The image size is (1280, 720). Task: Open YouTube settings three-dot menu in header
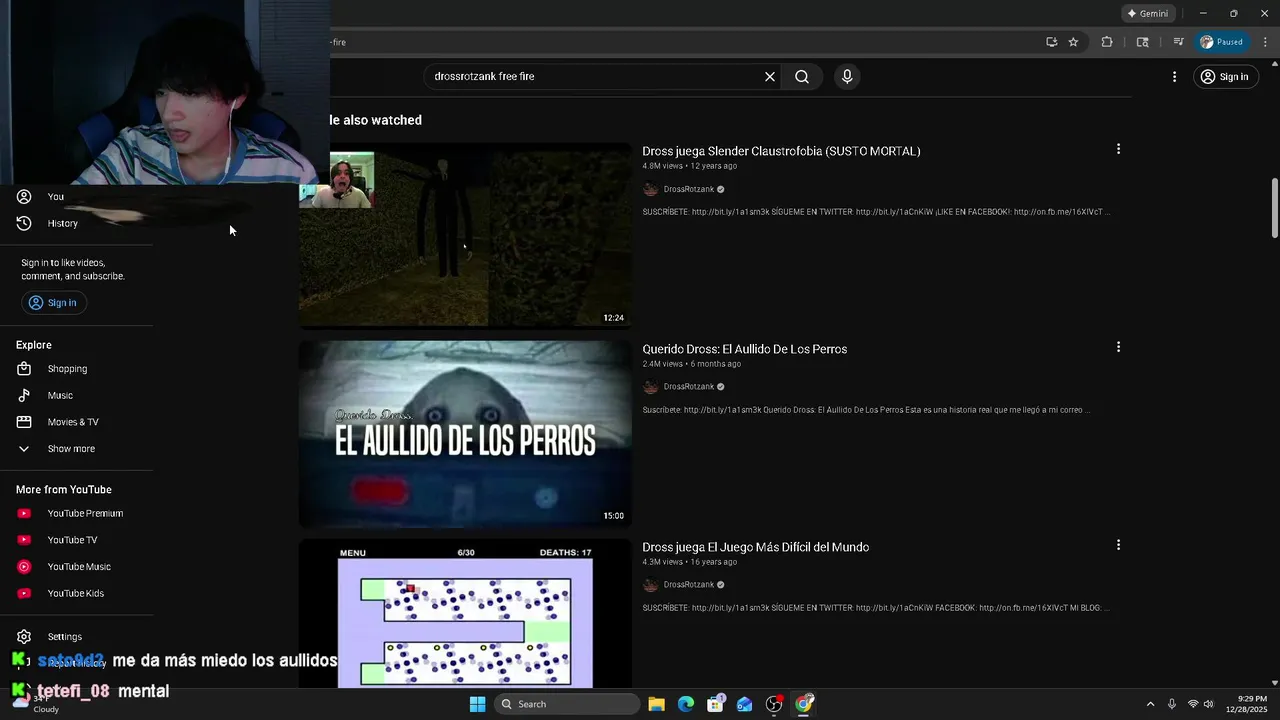tap(1174, 77)
